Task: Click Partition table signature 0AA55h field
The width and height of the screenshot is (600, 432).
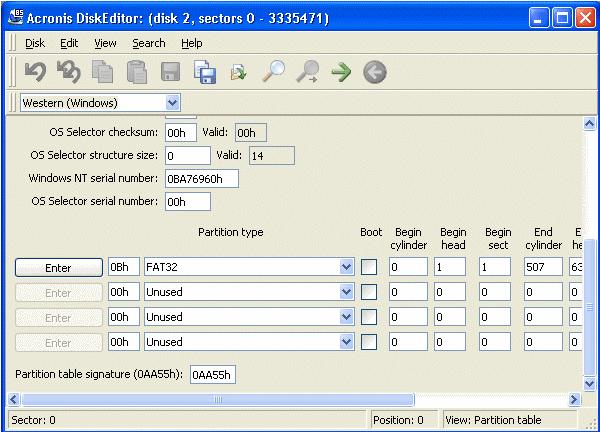Action: 213,375
